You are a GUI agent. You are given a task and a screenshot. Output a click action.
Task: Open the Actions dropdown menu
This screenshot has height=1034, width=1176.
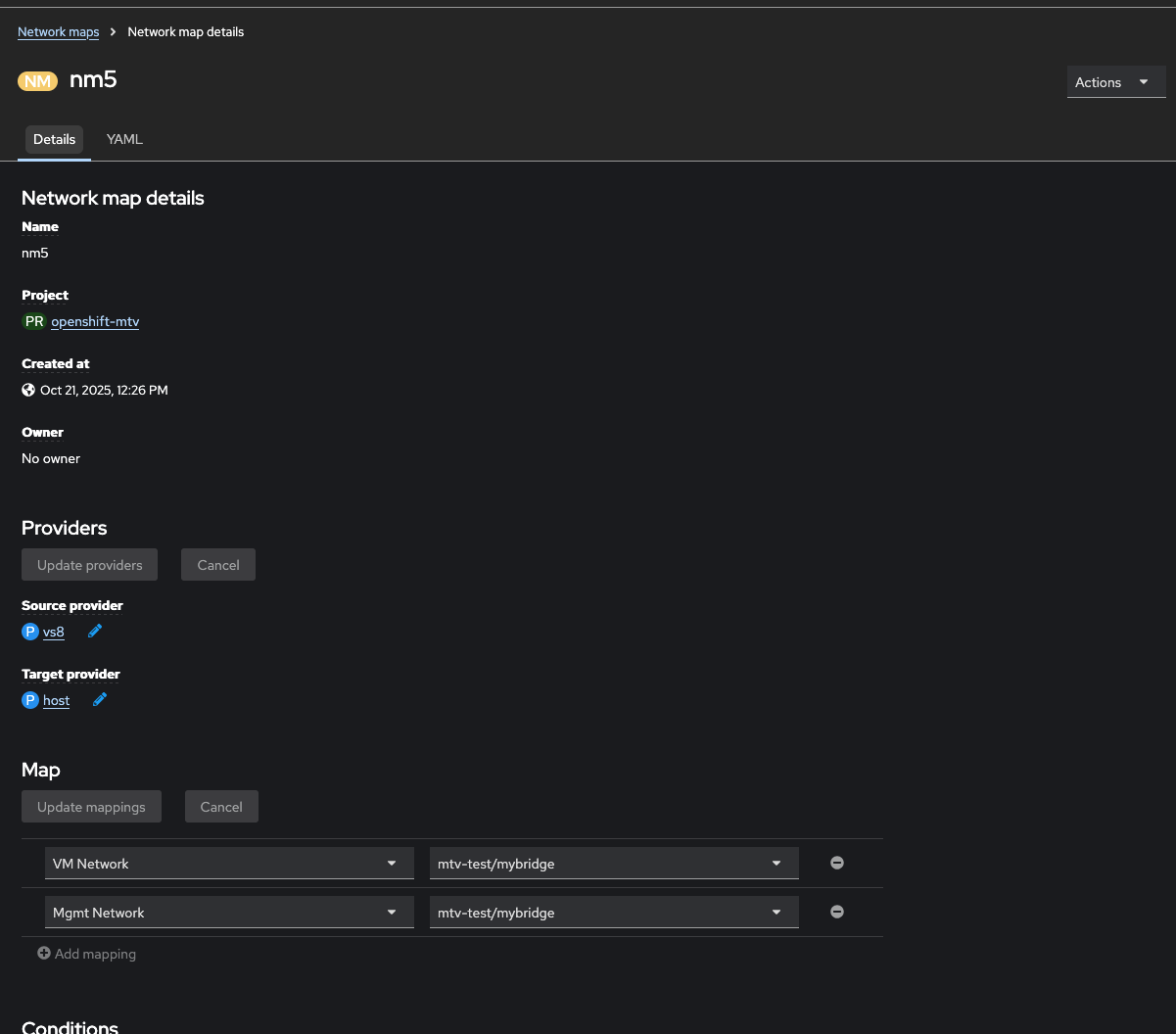[x=1115, y=82]
